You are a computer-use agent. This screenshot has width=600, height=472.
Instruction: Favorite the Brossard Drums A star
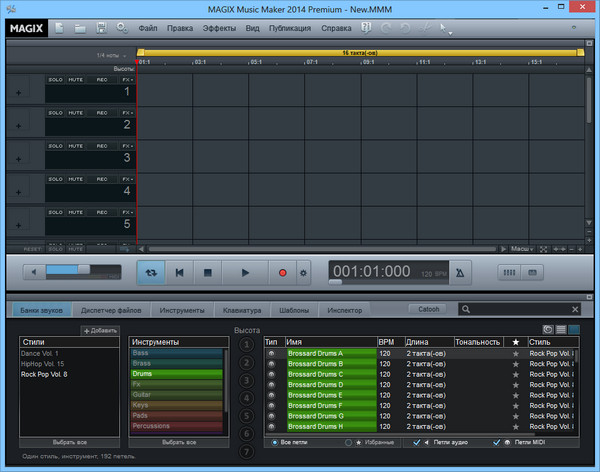tap(516, 354)
